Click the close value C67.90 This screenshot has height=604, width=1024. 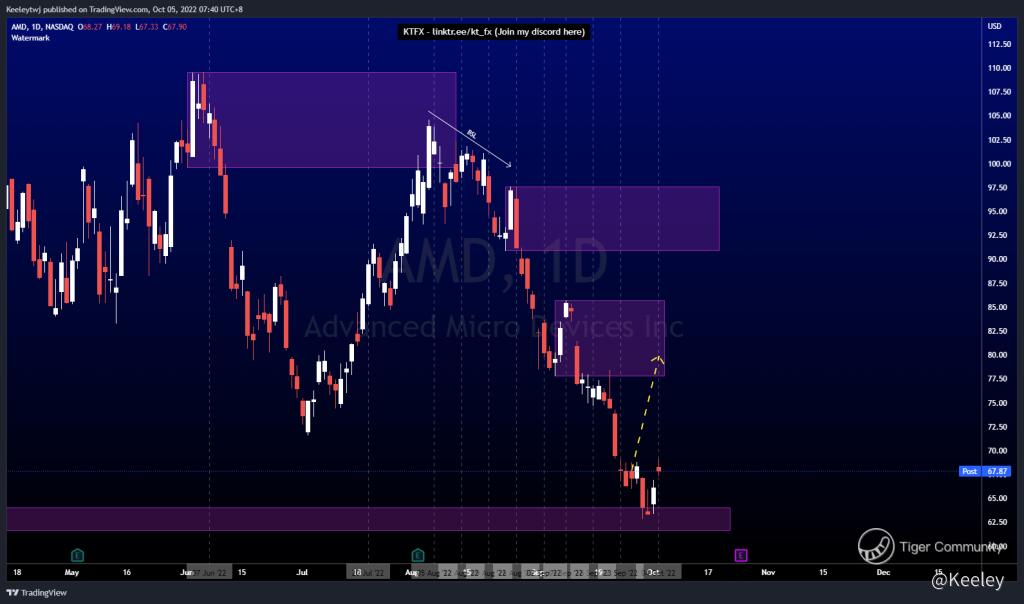click(175, 27)
